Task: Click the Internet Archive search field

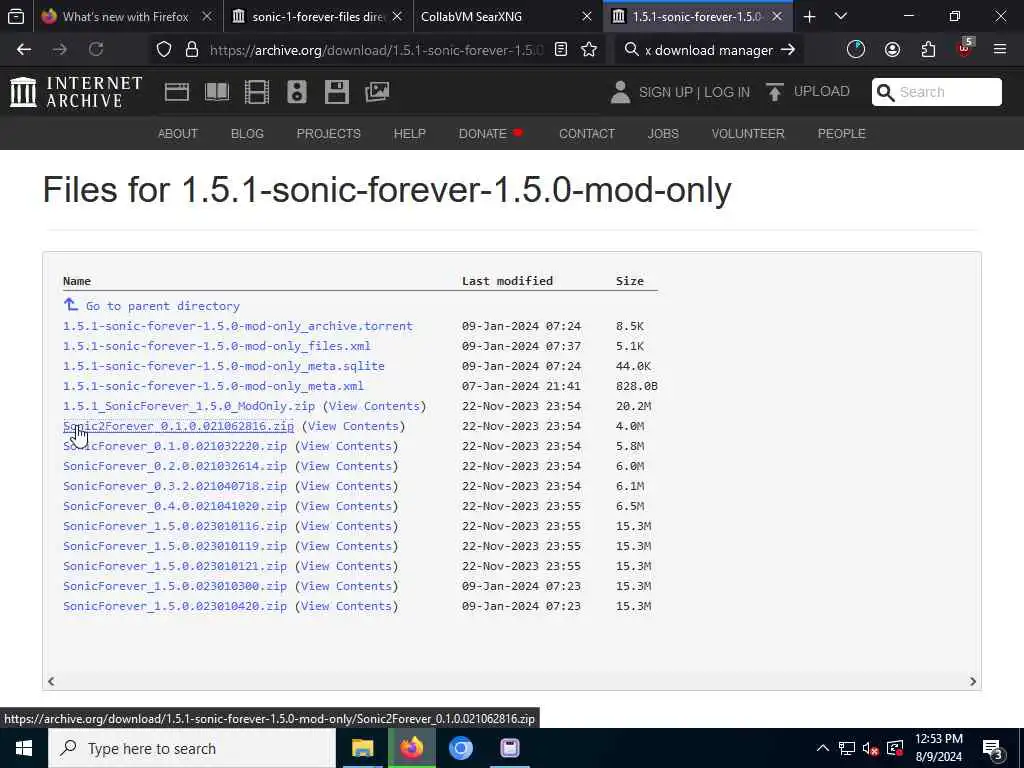Action: click(936, 92)
